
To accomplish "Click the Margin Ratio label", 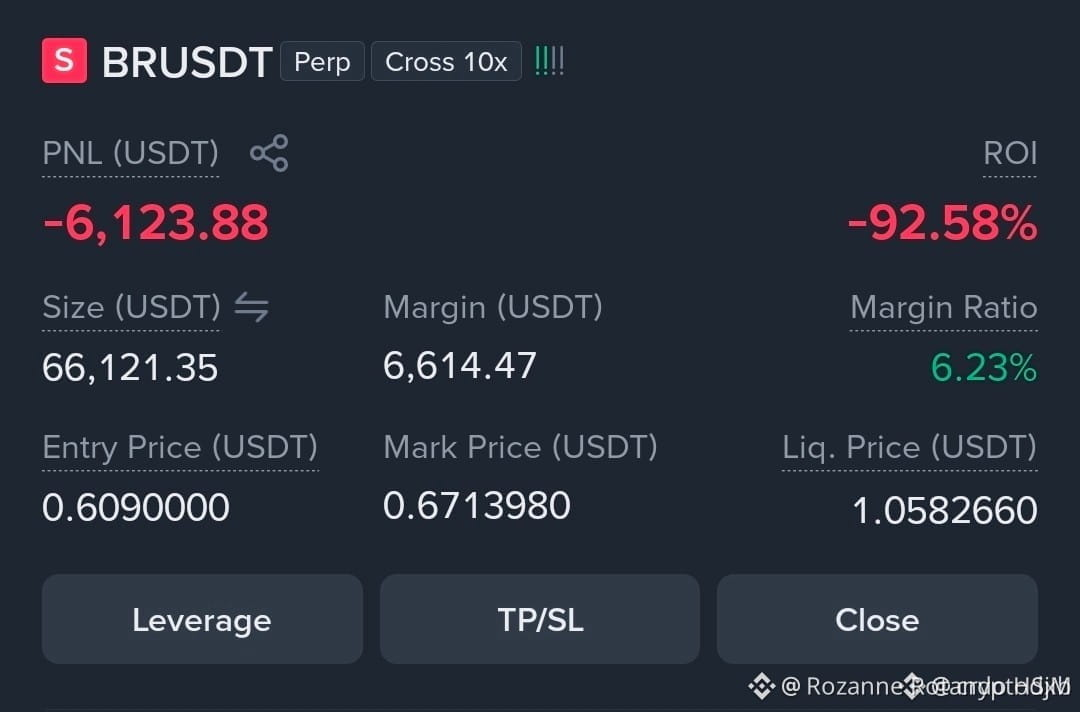I will [944, 307].
